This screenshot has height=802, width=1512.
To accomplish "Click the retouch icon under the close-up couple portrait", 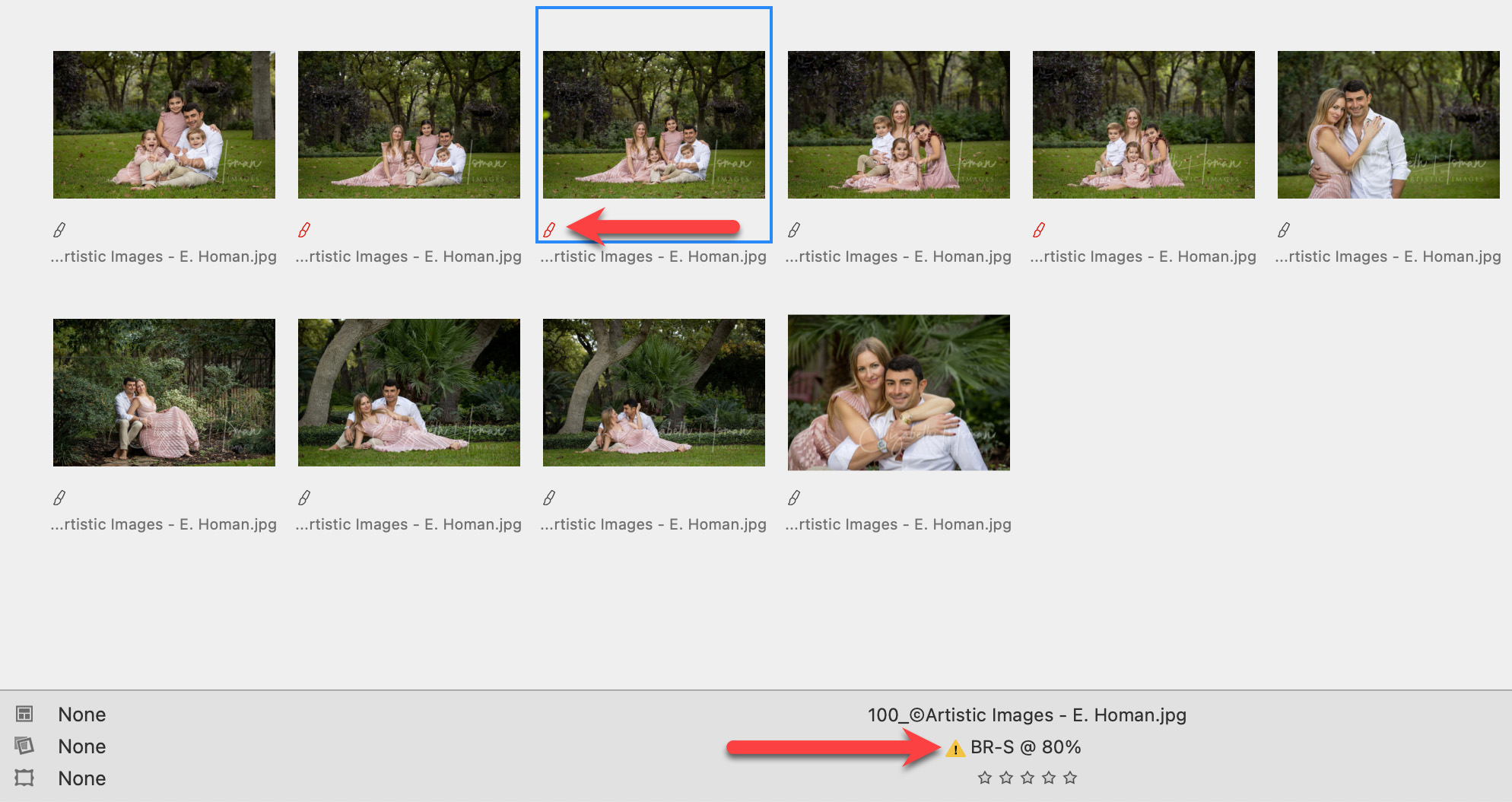I will (x=794, y=498).
